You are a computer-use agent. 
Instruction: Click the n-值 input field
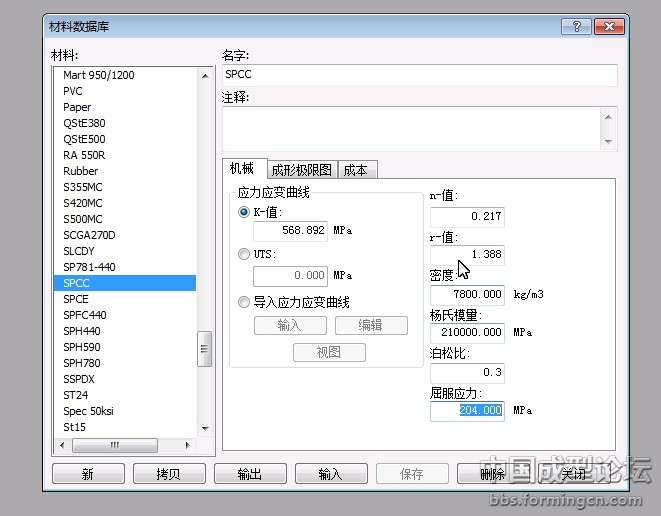tap(467, 217)
